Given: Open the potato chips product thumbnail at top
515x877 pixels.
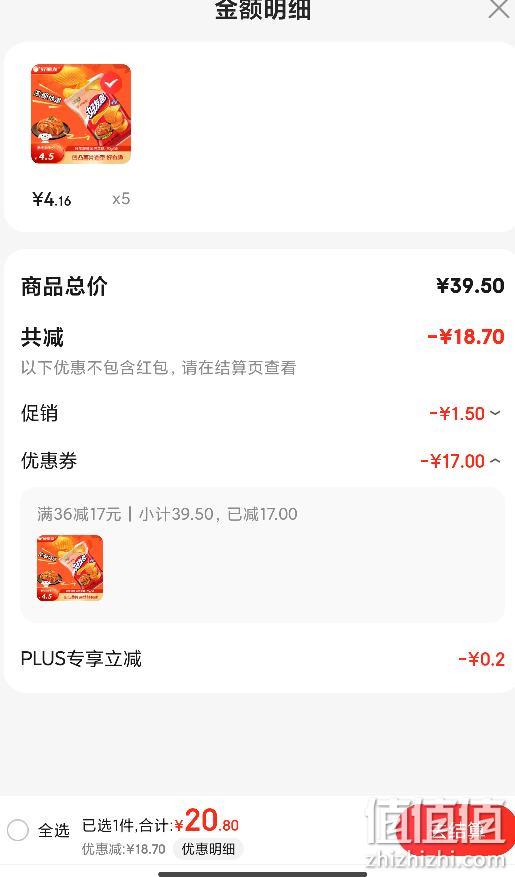Looking at the screenshot, I should pos(81,114).
